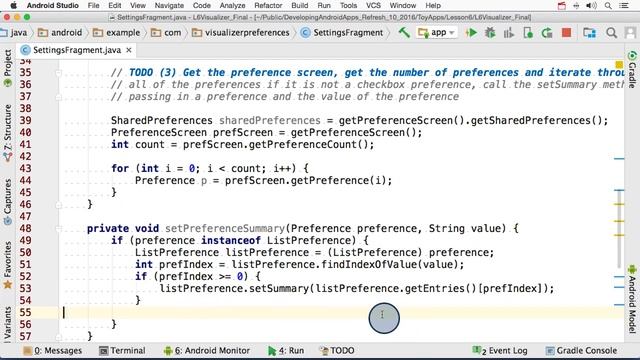Open the View menu
The height and width of the screenshot is (360, 640).
138,5
